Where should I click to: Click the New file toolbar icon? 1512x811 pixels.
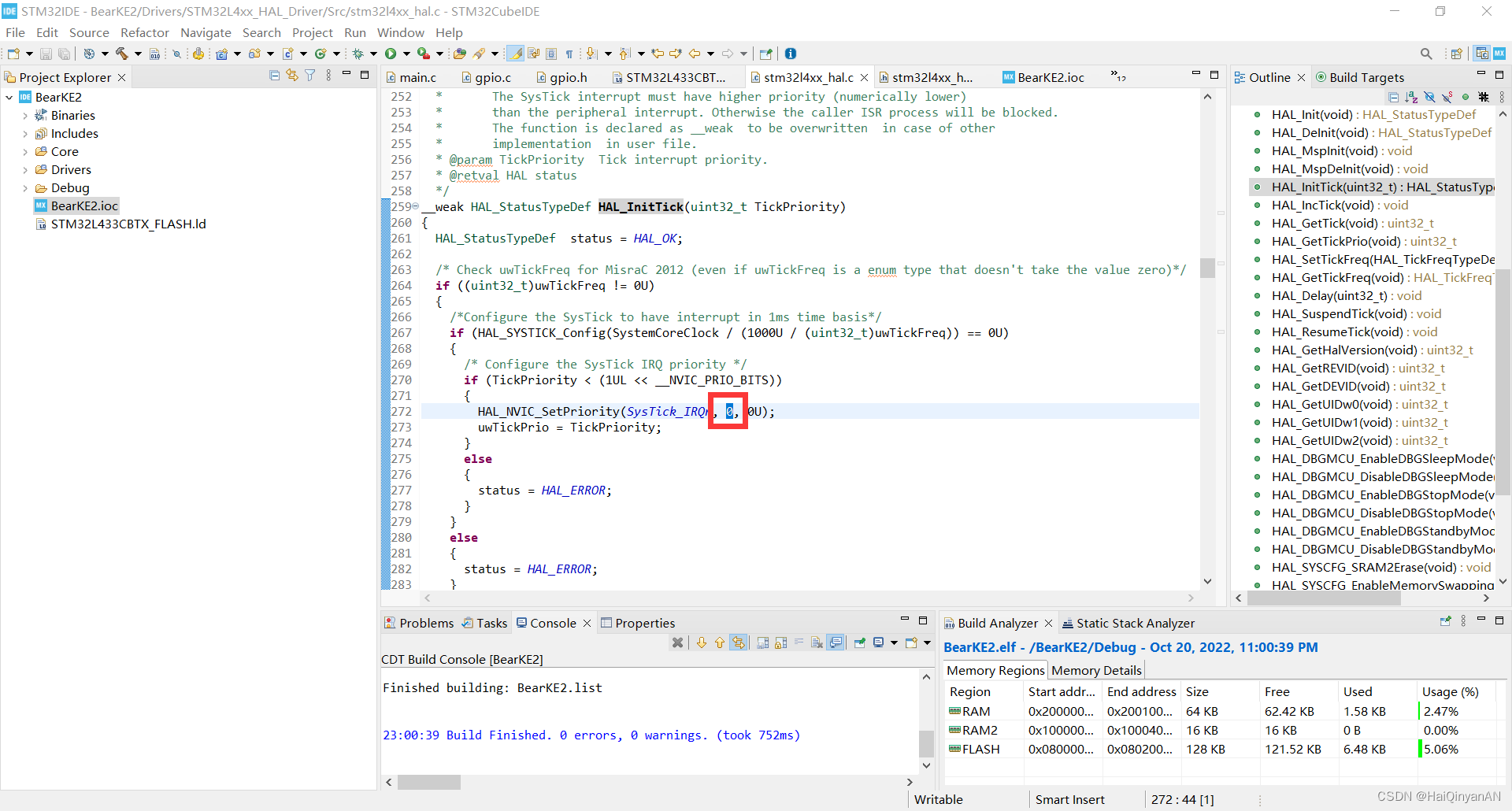(13, 54)
